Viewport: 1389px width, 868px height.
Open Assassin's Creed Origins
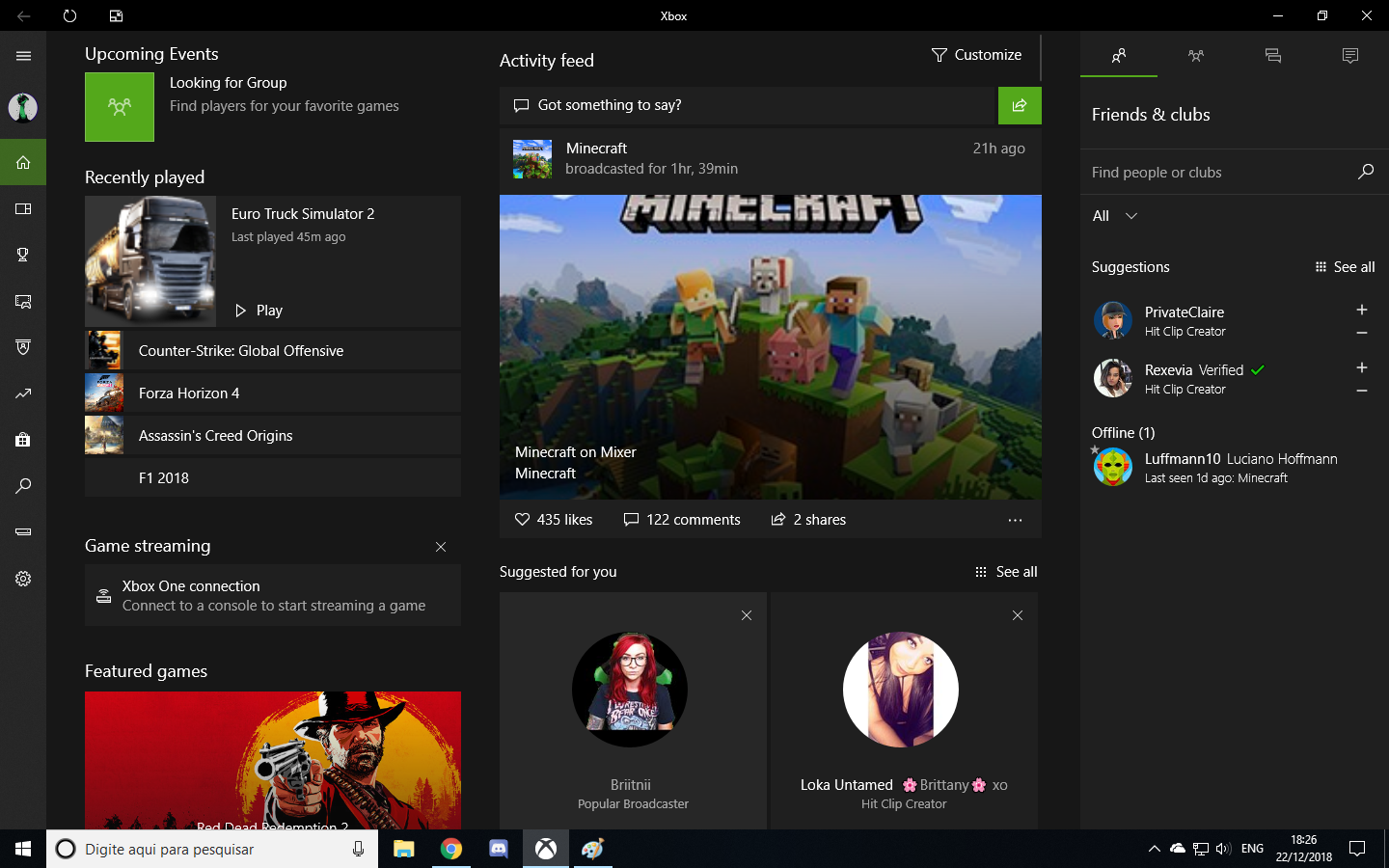273,436
